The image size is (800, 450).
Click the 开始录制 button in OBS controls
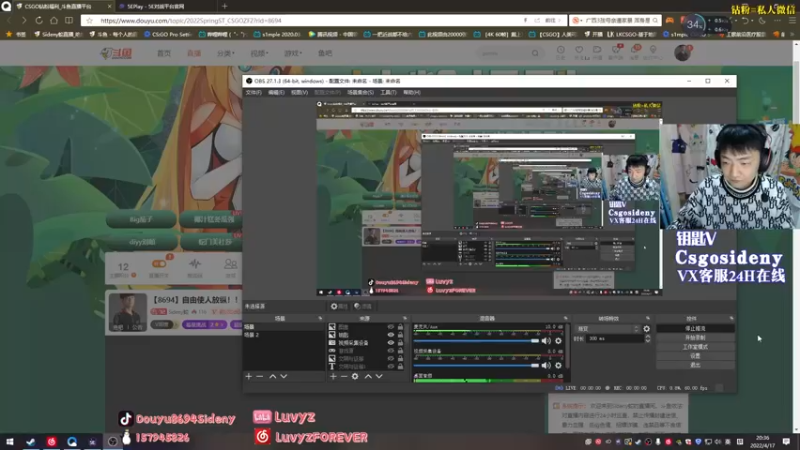tap(695, 338)
